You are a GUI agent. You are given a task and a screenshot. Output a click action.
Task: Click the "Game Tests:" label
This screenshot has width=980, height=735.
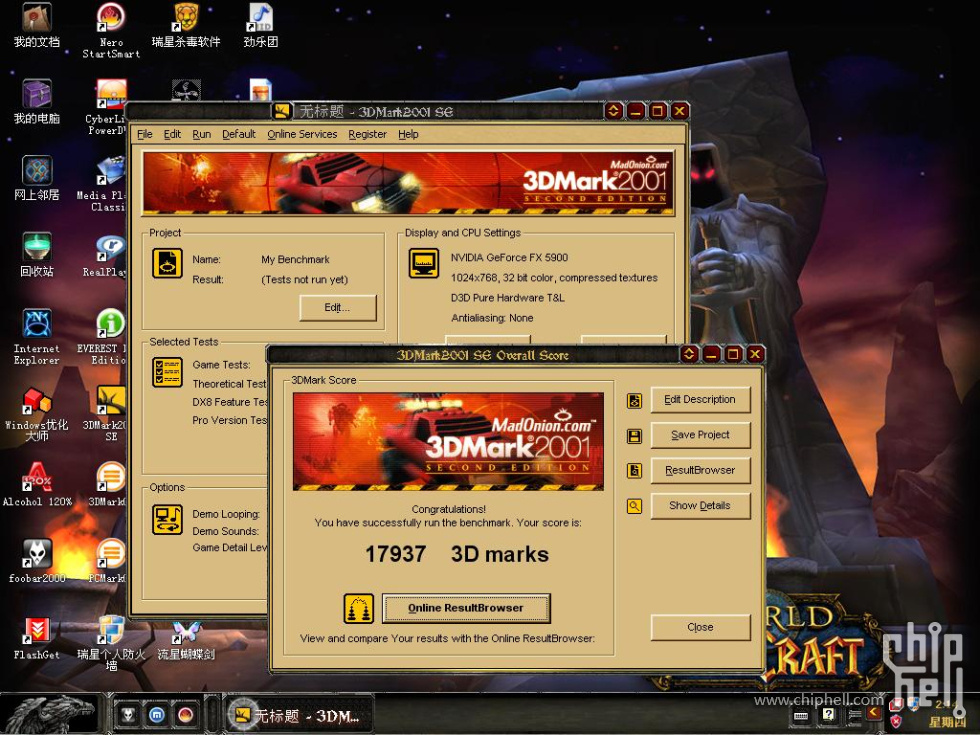coord(221,365)
